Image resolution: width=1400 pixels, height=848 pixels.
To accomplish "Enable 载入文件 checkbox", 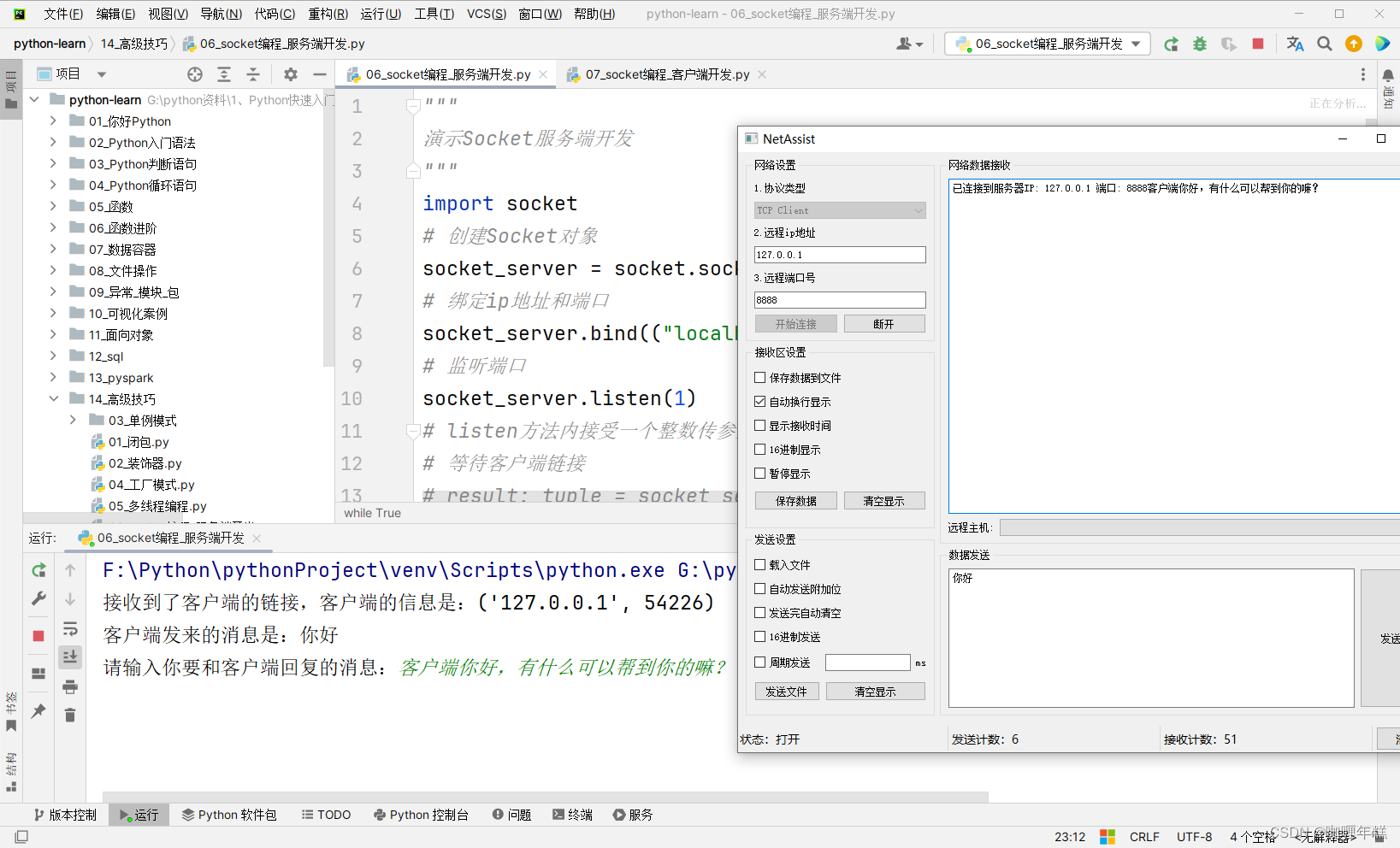I will point(759,564).
